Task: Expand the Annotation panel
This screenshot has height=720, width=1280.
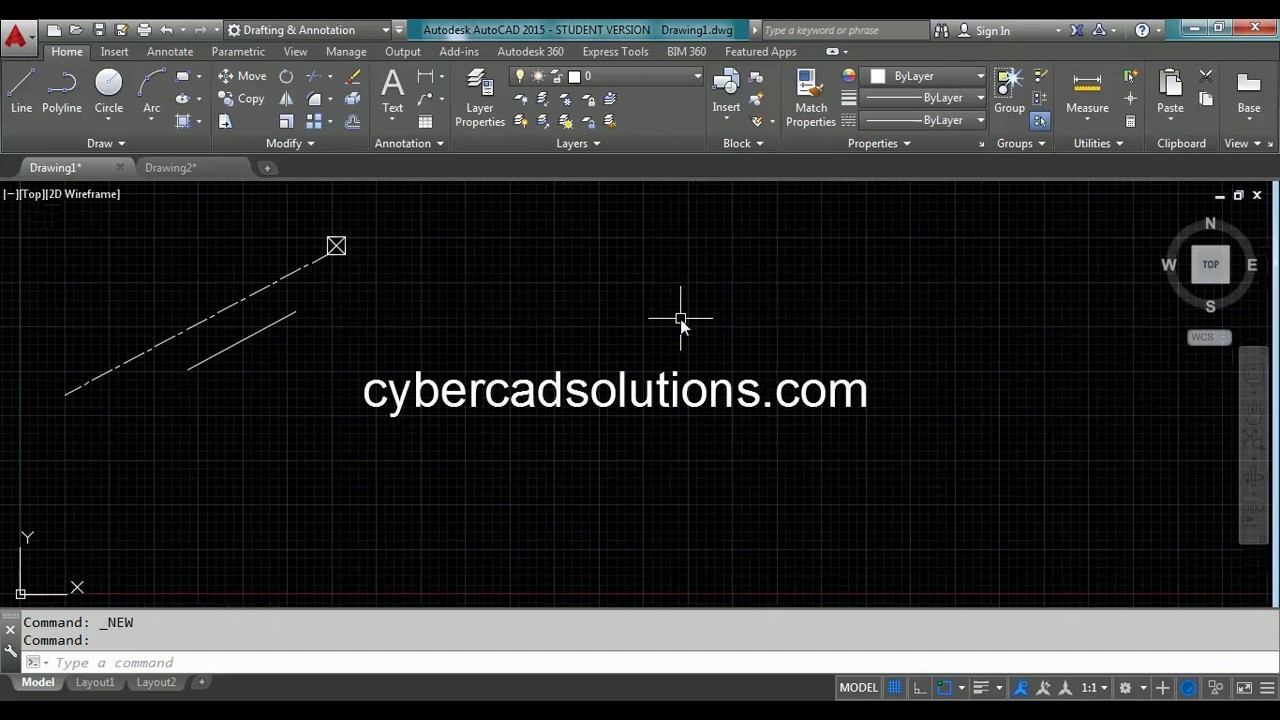Action: point(409,143)
